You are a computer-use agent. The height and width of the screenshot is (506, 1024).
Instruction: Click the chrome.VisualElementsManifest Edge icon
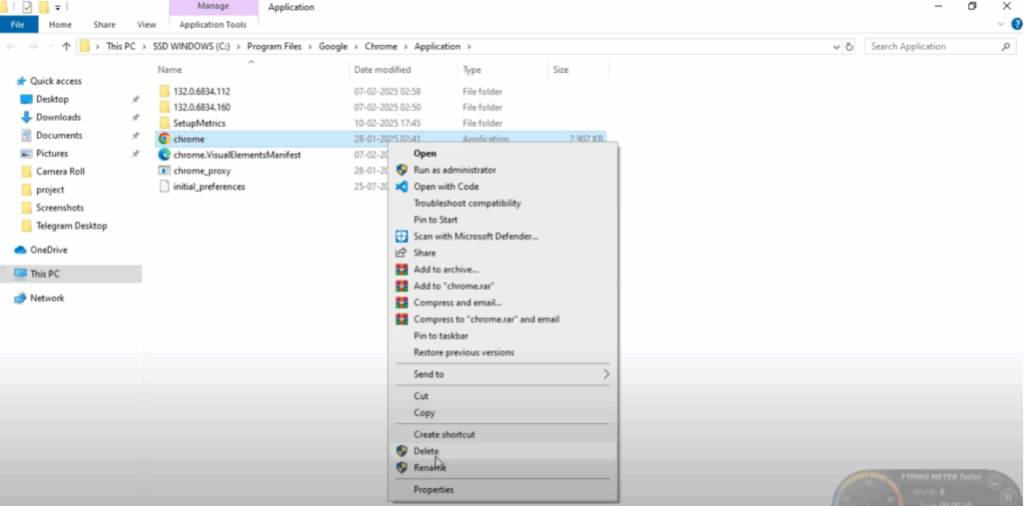tap(164, 155)
